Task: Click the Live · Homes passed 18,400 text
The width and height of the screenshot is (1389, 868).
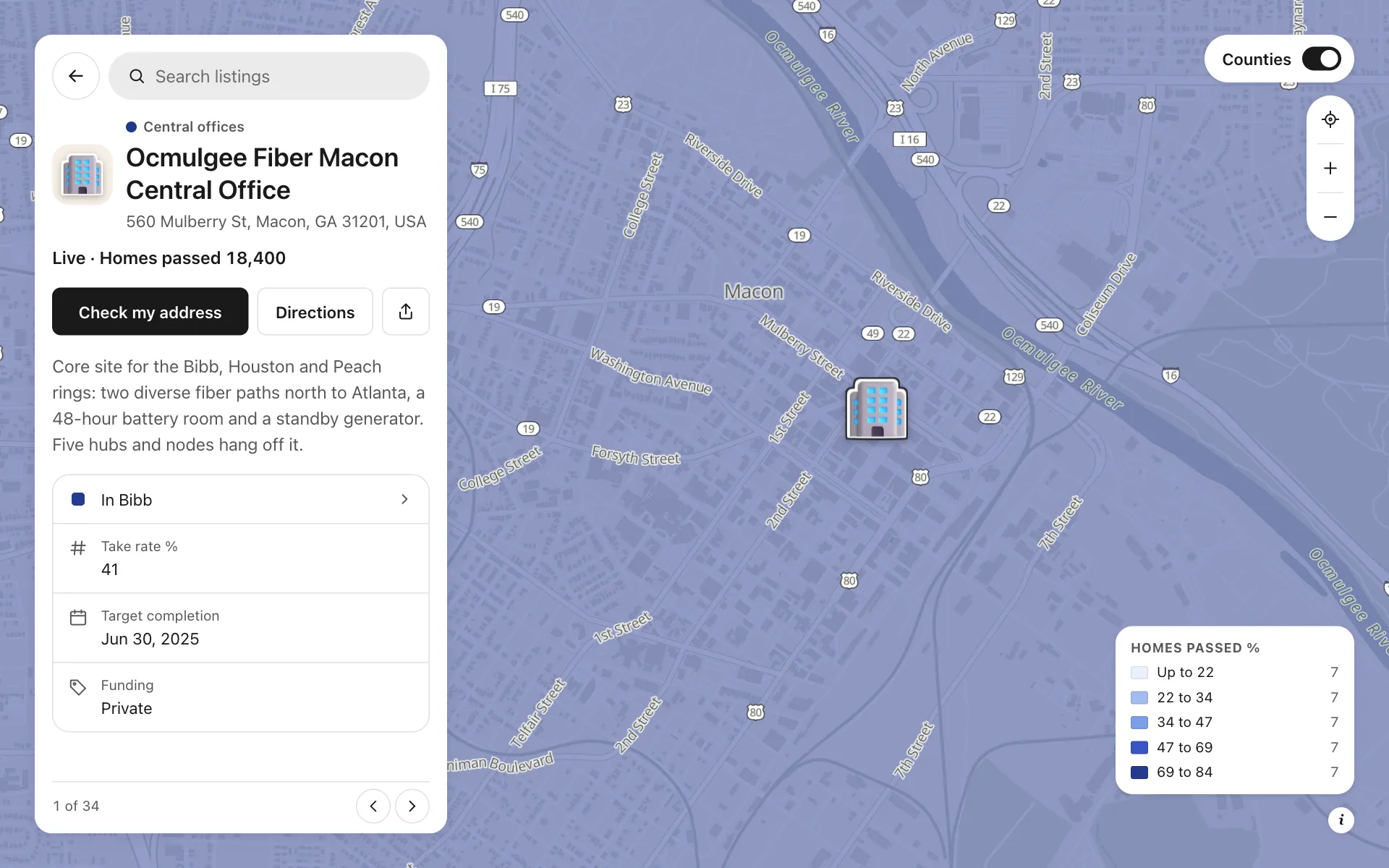Action: pyautogui.click(x=169, y=258)
